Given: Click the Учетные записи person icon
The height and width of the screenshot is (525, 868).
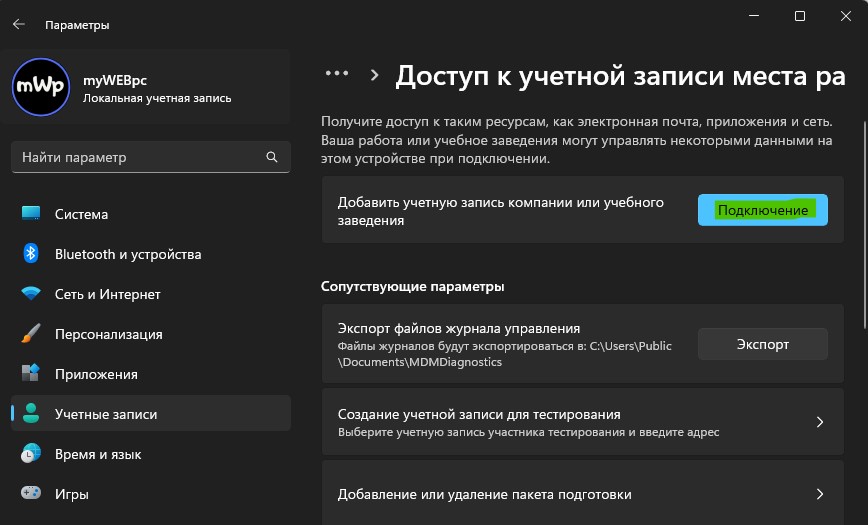Looking at the screenshot, I should (31, 413).
